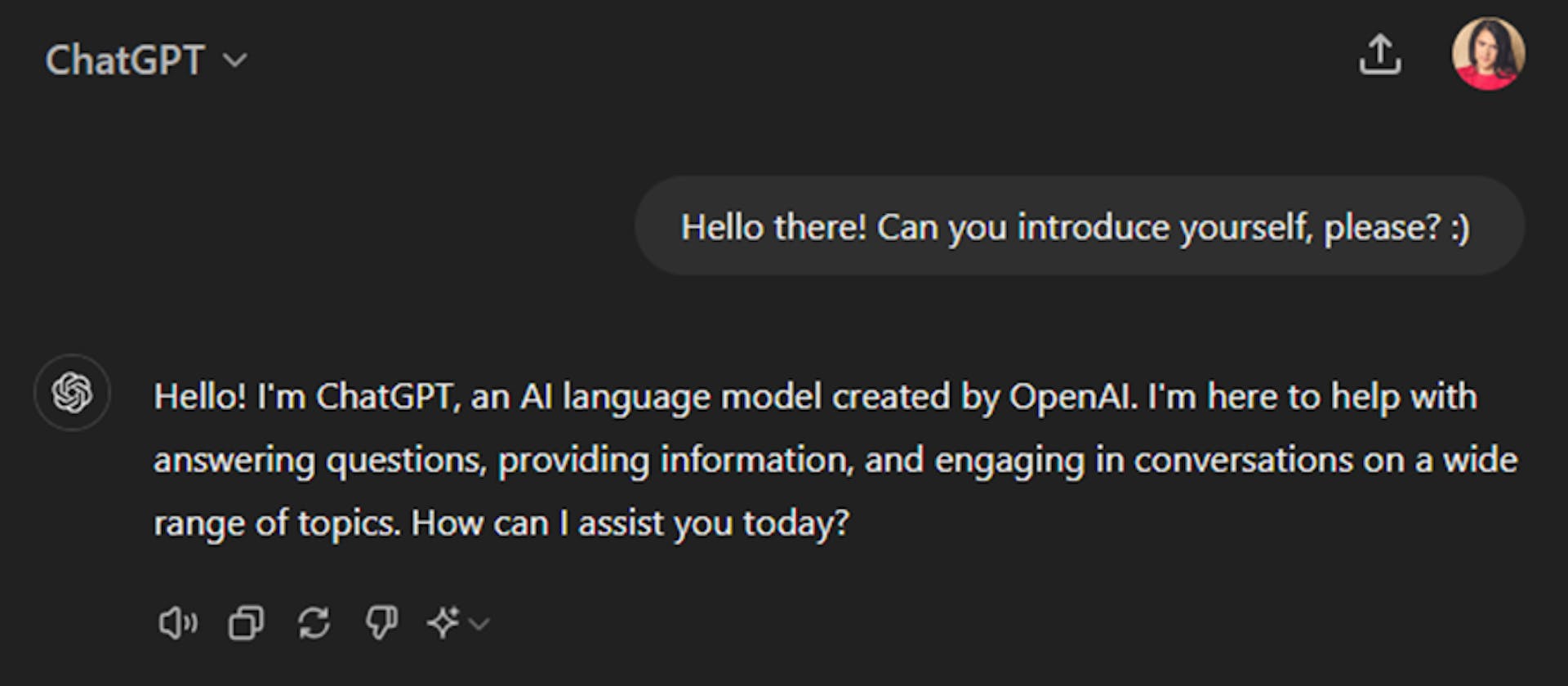Click the word 'OpenAI.' in the response text

coord(1073,397)
